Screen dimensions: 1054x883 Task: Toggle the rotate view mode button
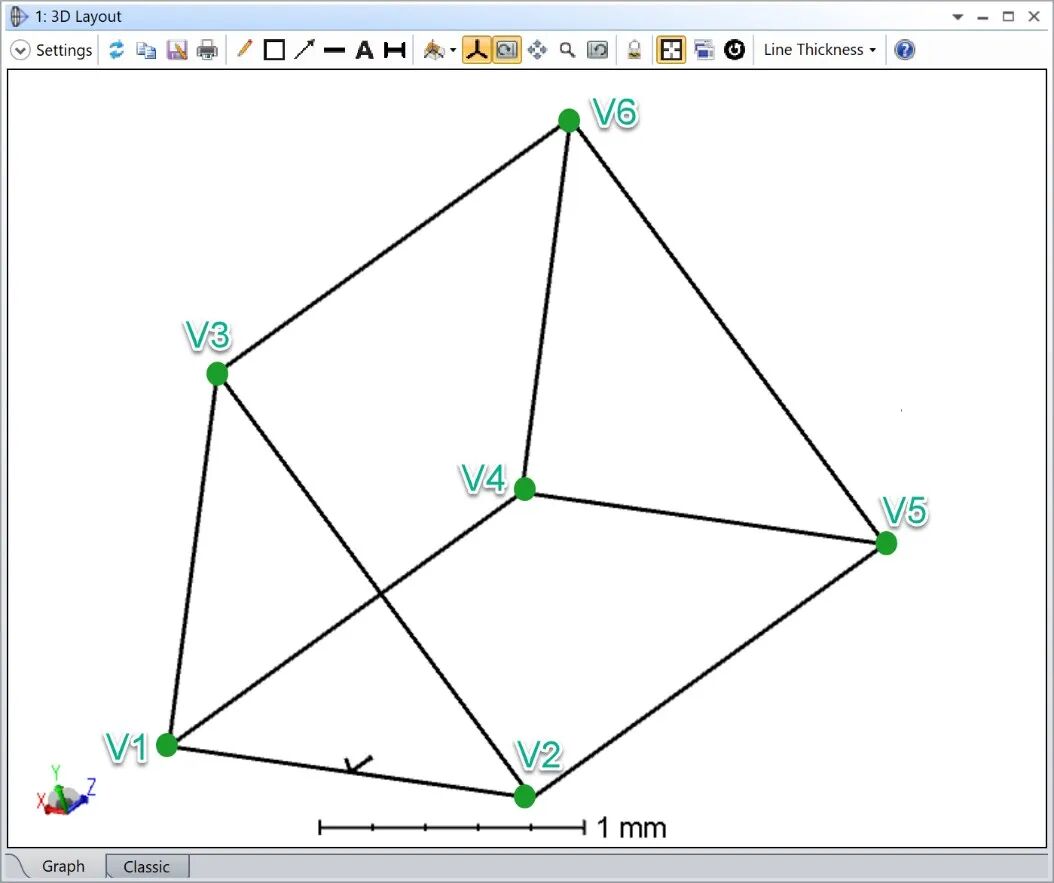coord(507,50)
